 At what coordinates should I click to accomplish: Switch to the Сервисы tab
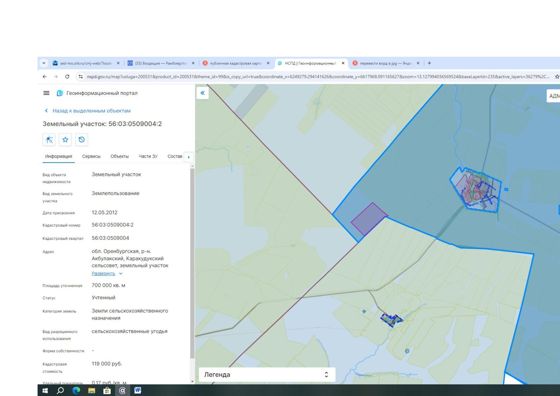pos(91,156)
